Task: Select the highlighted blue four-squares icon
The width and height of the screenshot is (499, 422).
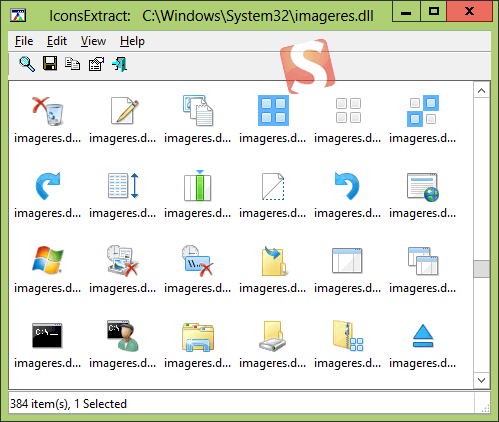Action: (x=273, y=111)
